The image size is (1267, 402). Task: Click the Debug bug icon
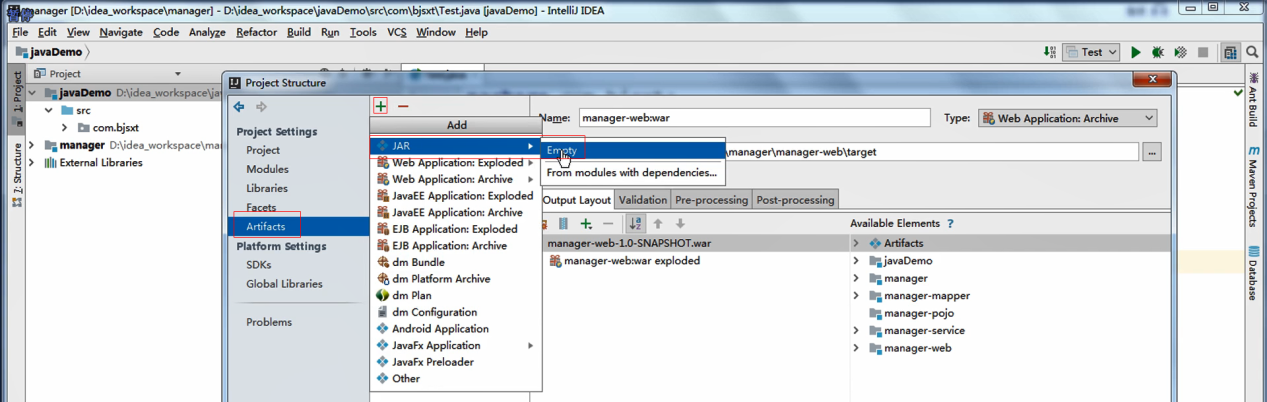pyautogui.click(x=1158, y=52)
